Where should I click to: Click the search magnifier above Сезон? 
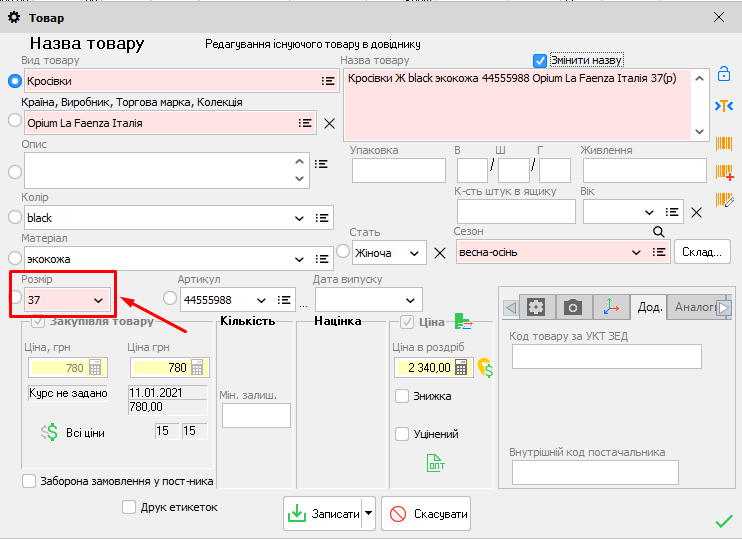tap(658, 232)
